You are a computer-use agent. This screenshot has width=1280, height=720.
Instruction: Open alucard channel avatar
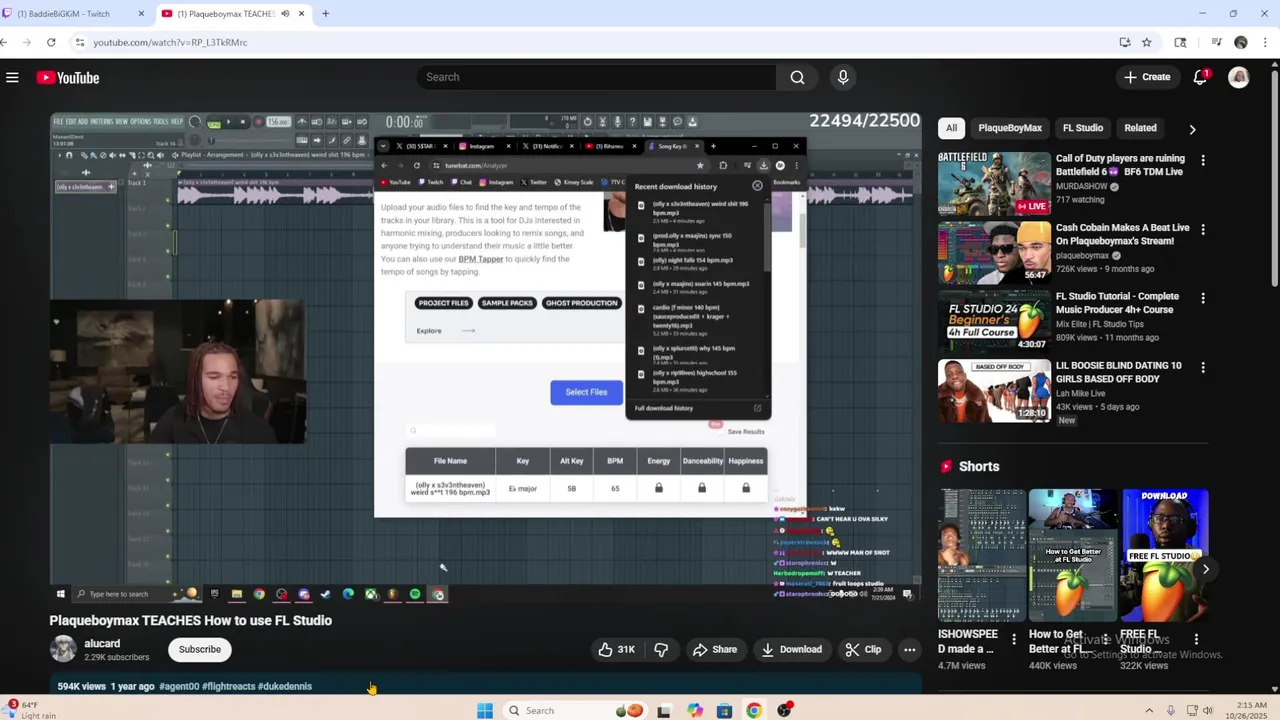tap(63, 649)
